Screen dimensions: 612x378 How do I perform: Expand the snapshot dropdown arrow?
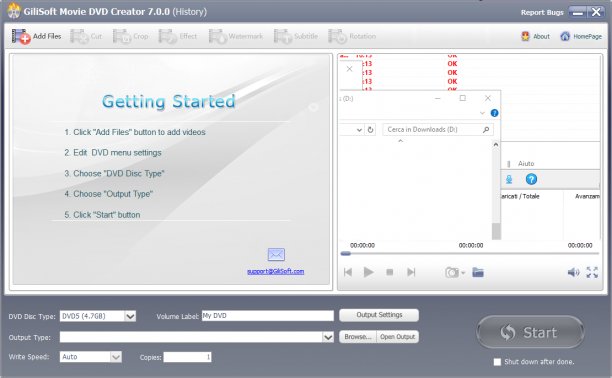point(463,273)
